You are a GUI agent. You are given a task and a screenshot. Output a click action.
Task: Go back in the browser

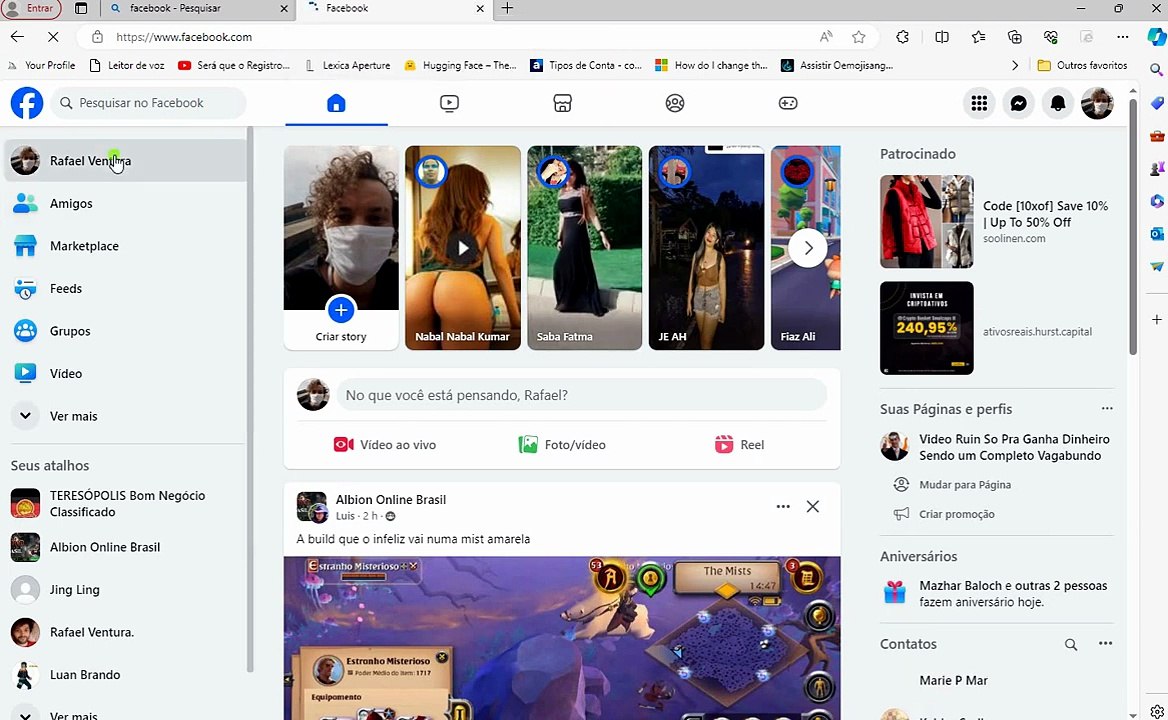(x=17, y=36)
